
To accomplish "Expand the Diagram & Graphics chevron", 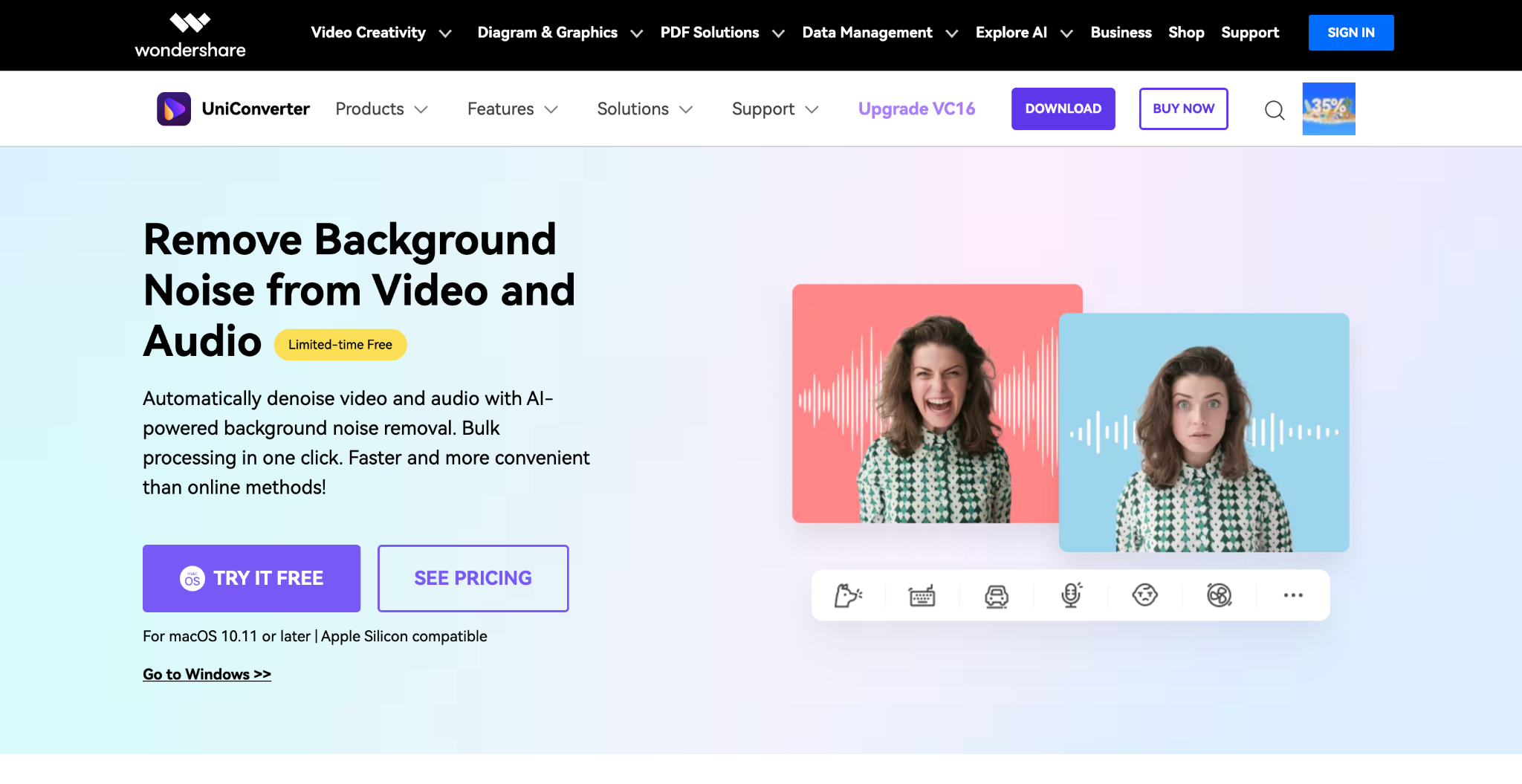I will tap(637, 33).
